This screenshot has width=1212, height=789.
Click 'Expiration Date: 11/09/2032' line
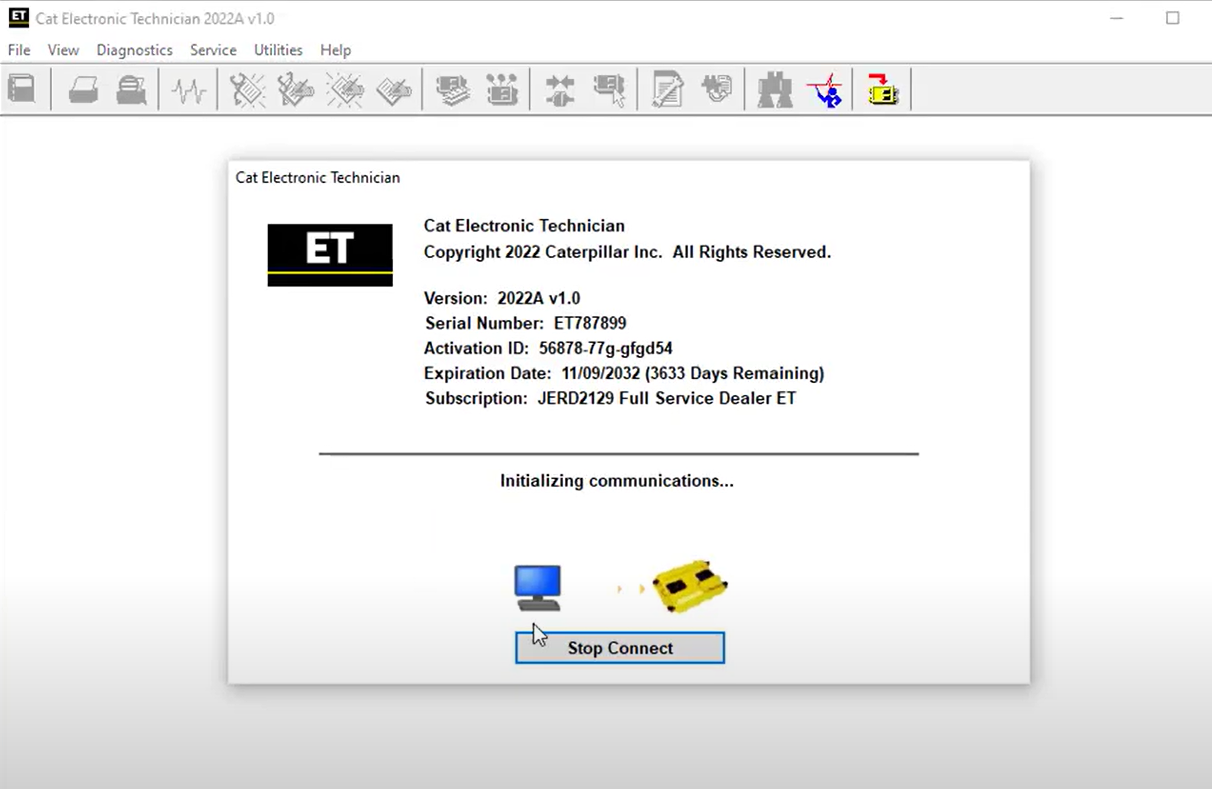tap(624, 373)
